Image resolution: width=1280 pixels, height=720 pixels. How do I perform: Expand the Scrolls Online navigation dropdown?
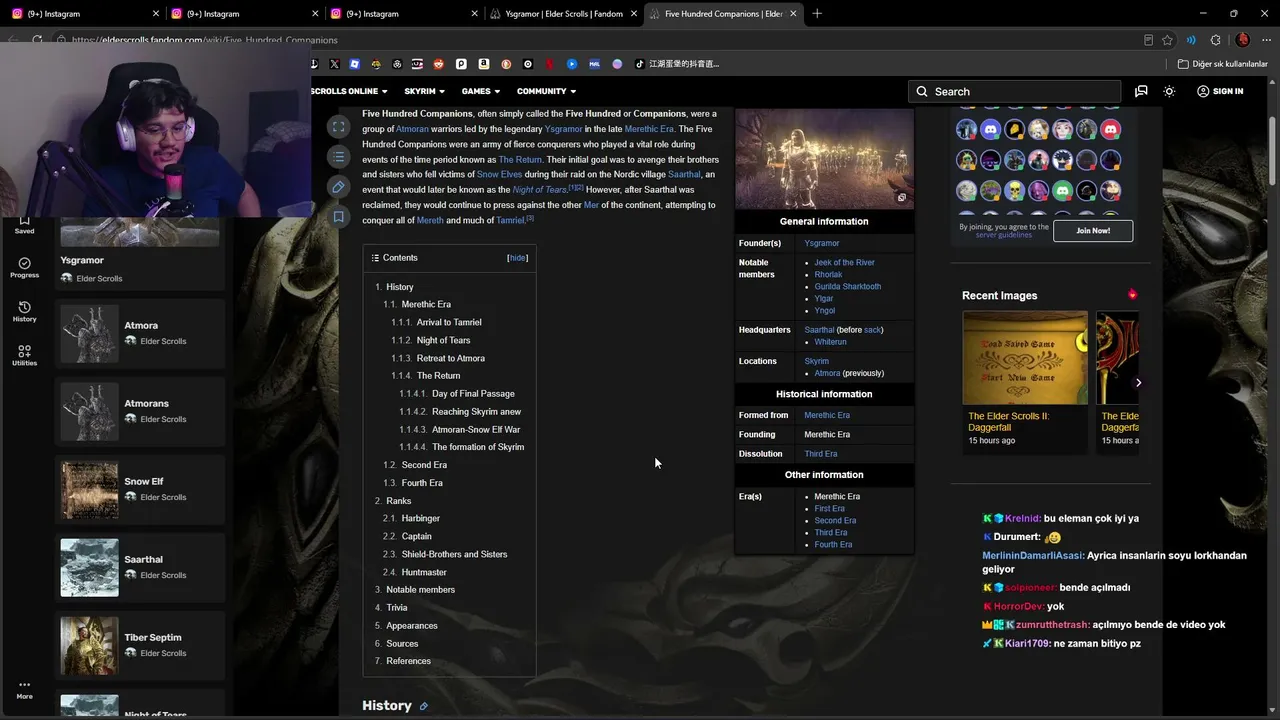tap(349, 91)
